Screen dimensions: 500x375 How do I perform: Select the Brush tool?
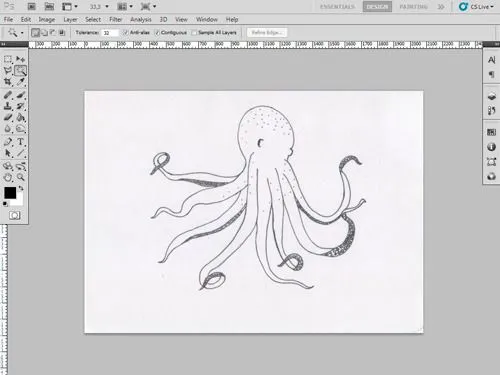(x=20, y=95)
